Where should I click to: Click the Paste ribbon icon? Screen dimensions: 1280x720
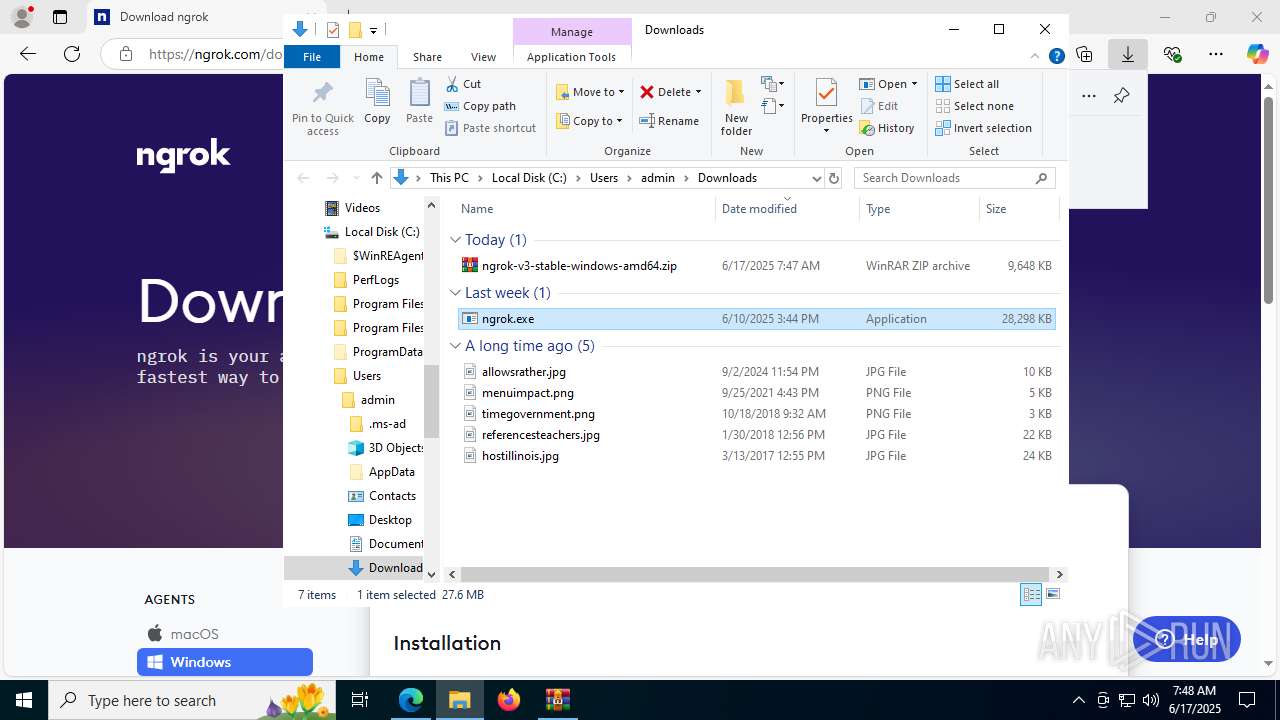point(419,102)
